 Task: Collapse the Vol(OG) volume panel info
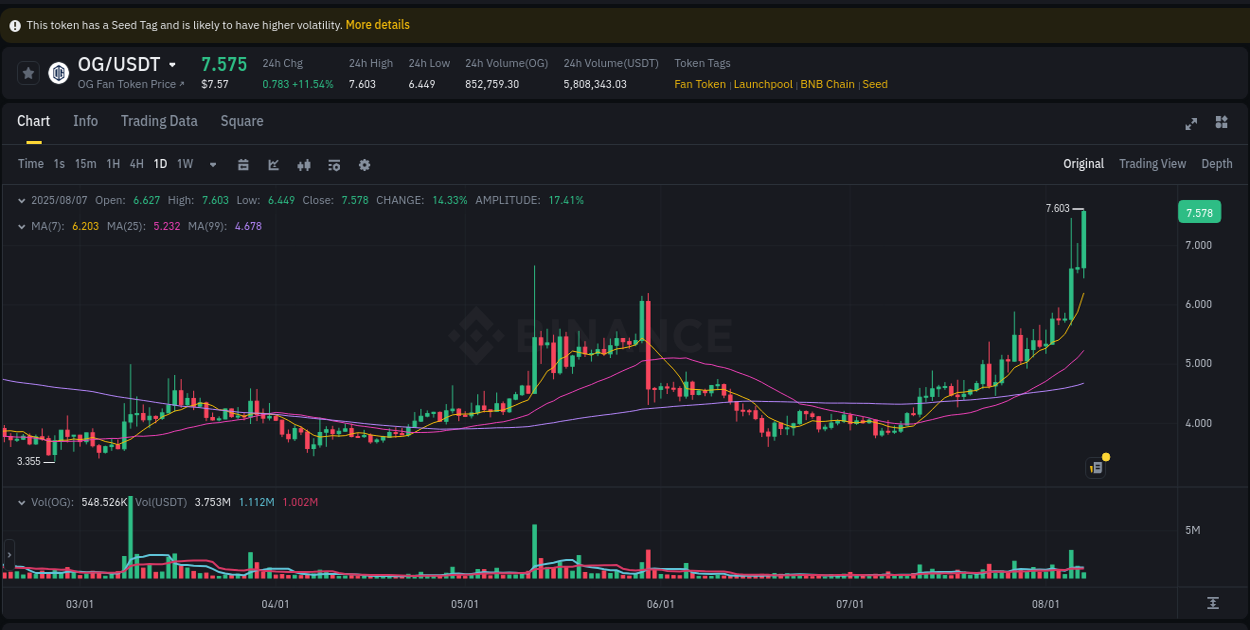pyautogui.click(x=22, y=504)
